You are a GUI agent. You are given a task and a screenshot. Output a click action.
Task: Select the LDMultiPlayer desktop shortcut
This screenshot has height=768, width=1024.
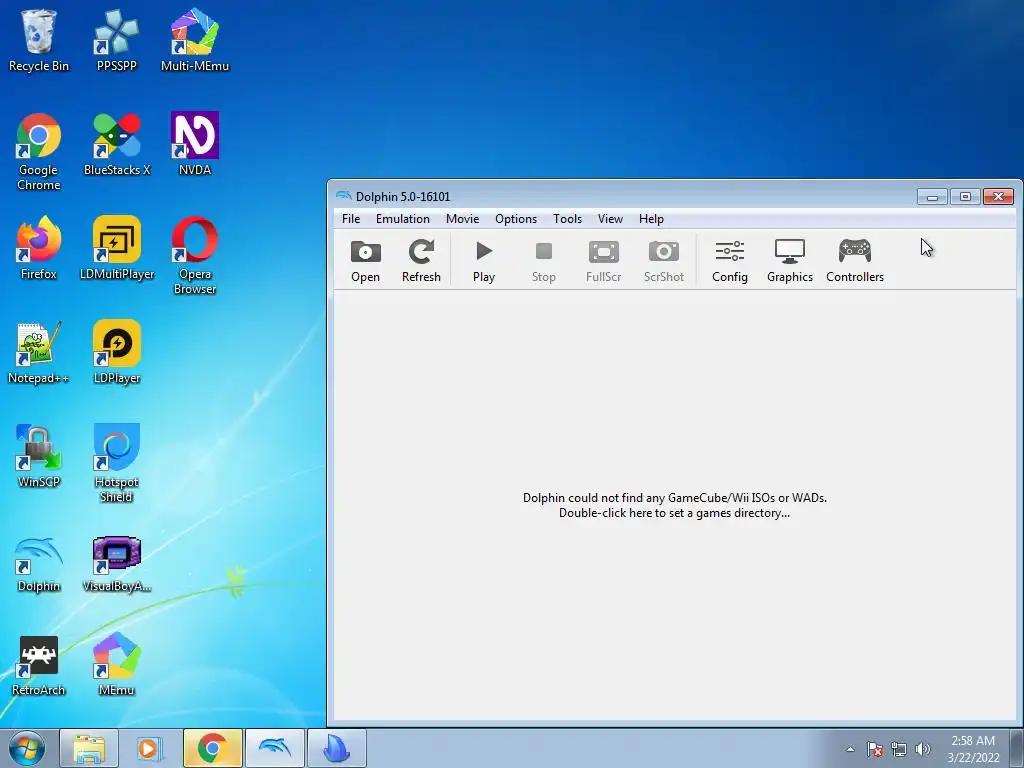click(116, 248)
